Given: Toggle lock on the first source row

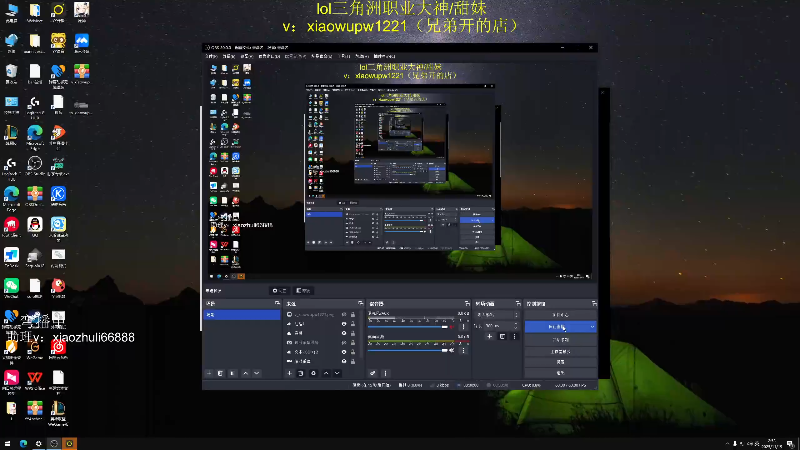Looking at the screenshot, I should click(353, 315).
